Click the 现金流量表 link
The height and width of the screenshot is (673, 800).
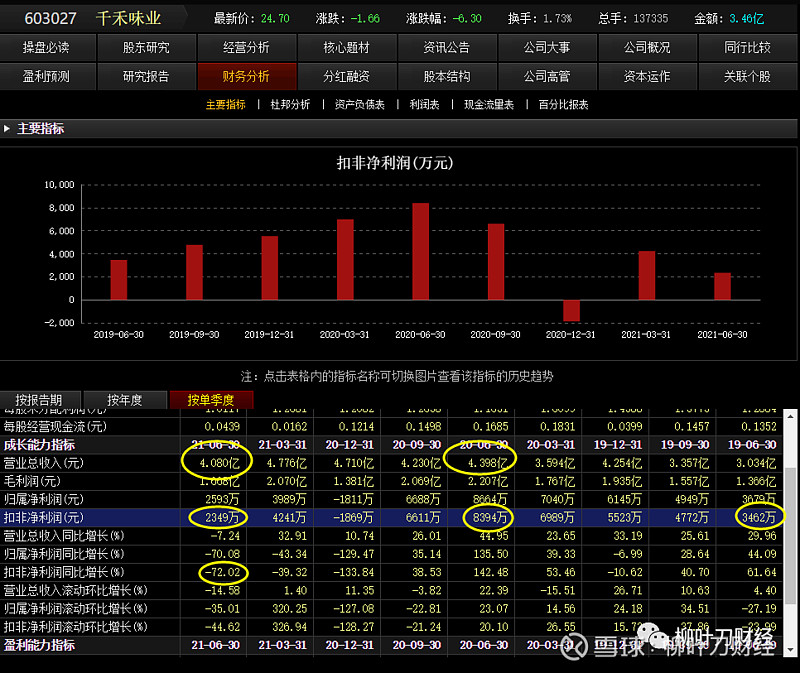coord(489,105)
